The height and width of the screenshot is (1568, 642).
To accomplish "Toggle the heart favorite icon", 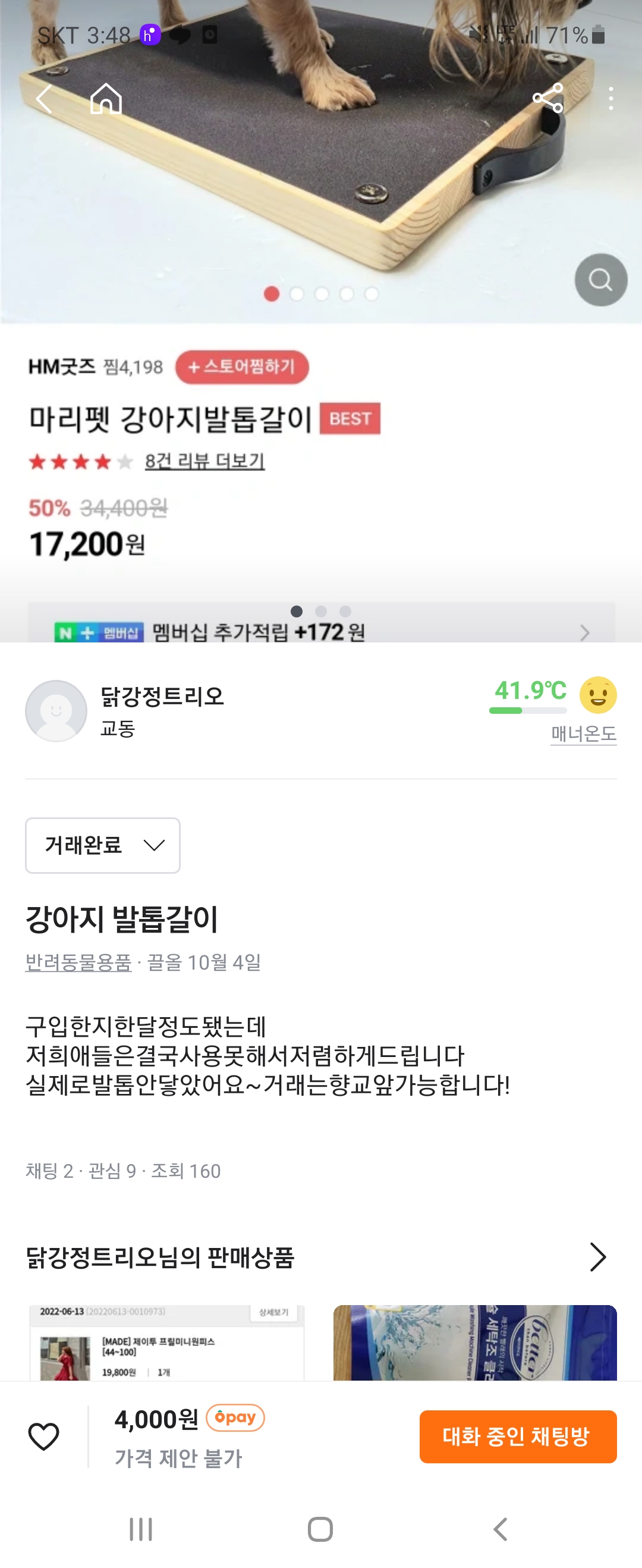I will [x=44, y=1437].
